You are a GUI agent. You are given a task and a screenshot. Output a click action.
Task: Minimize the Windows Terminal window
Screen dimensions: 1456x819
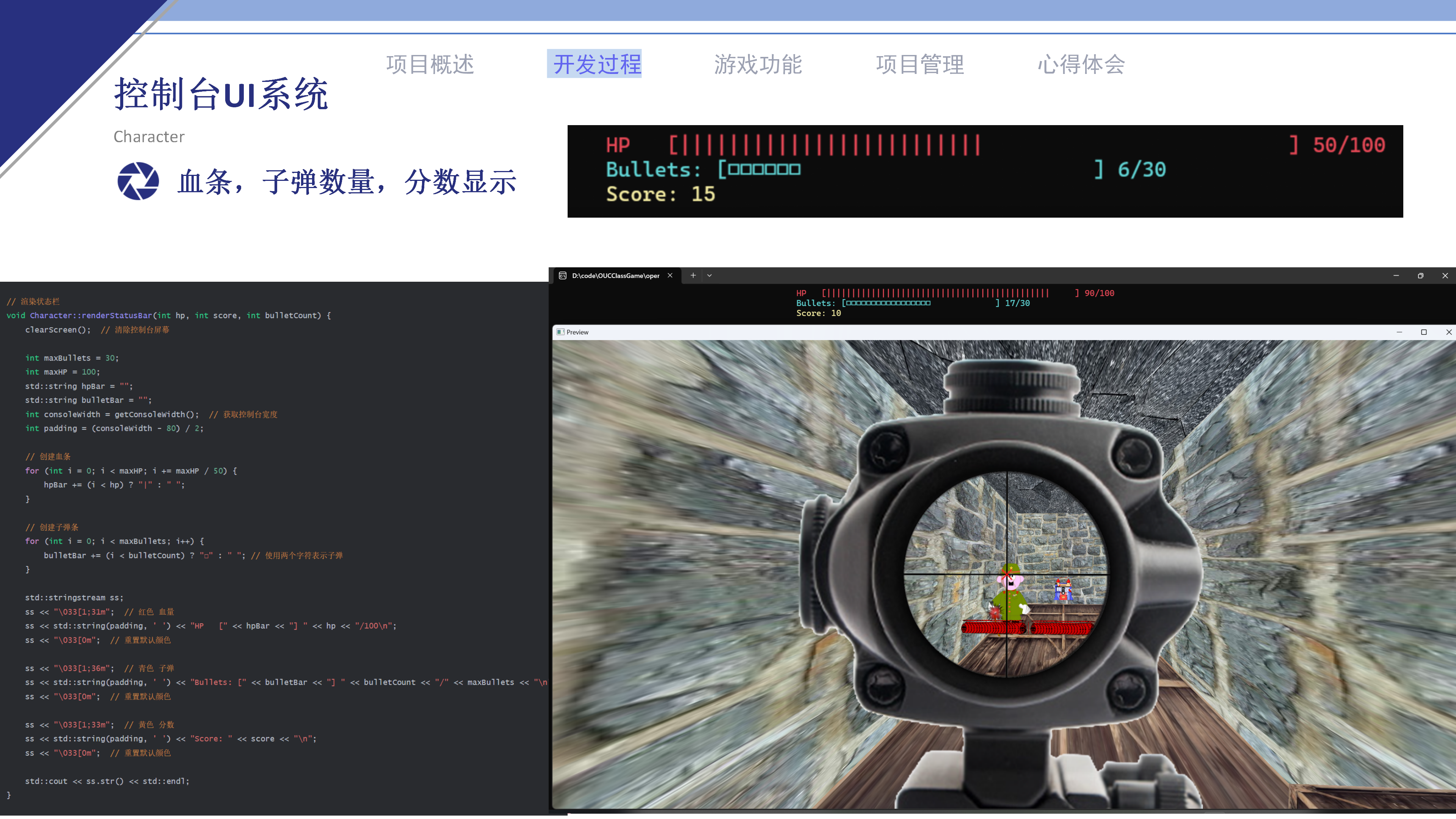pos(1395,275)
